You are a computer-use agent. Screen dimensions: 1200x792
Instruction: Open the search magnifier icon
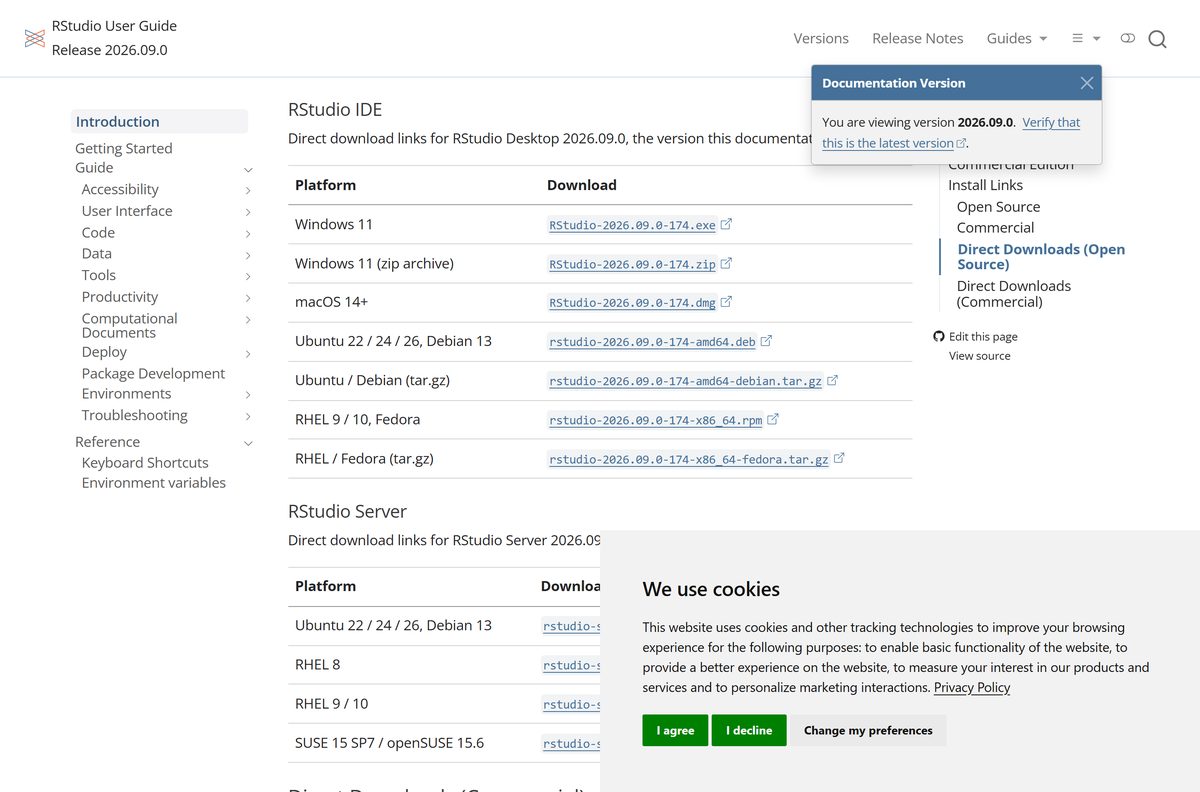tap(1157, 39)
